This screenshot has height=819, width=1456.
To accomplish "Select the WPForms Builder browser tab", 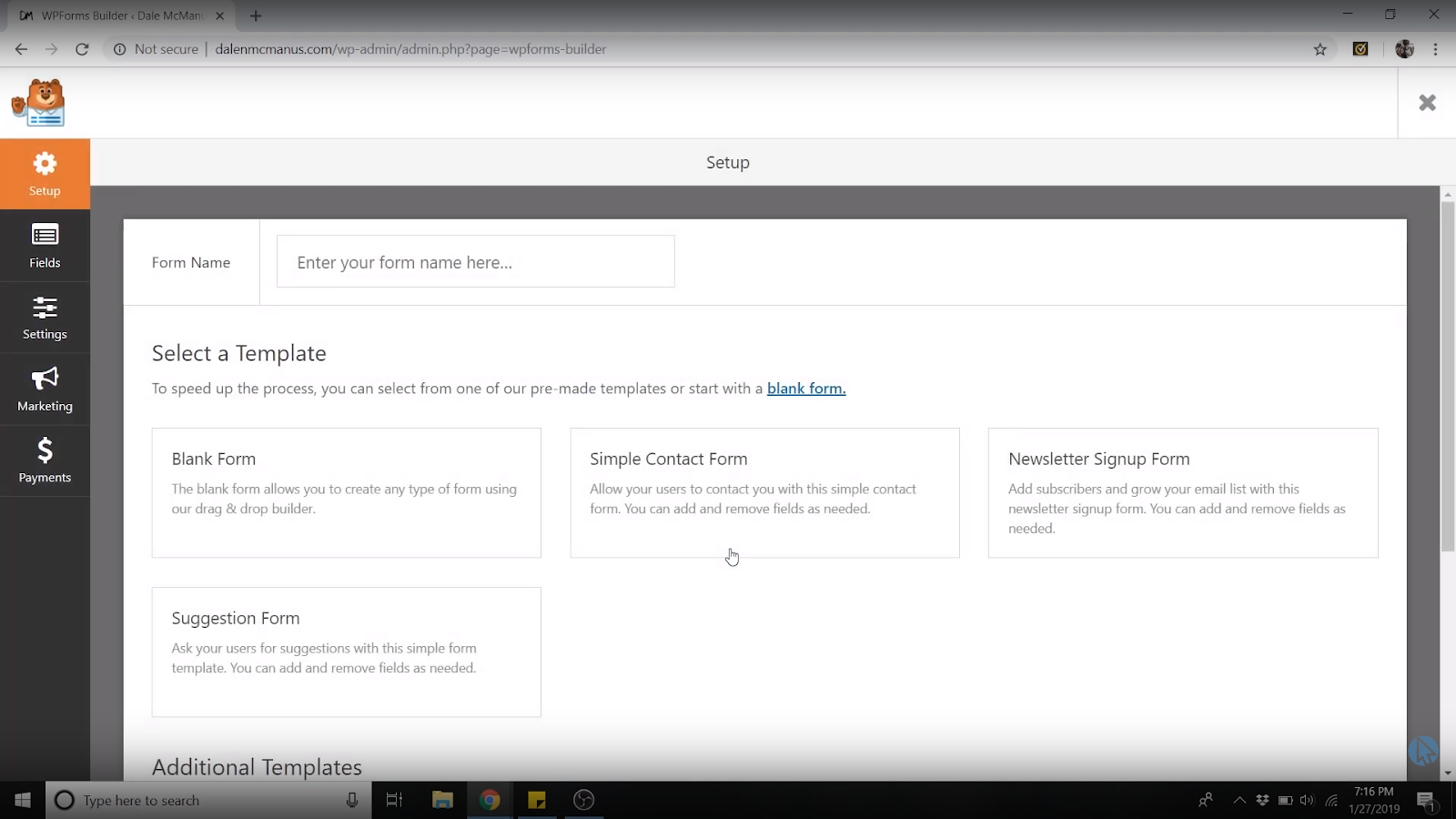I will click(x=121, y=15).
